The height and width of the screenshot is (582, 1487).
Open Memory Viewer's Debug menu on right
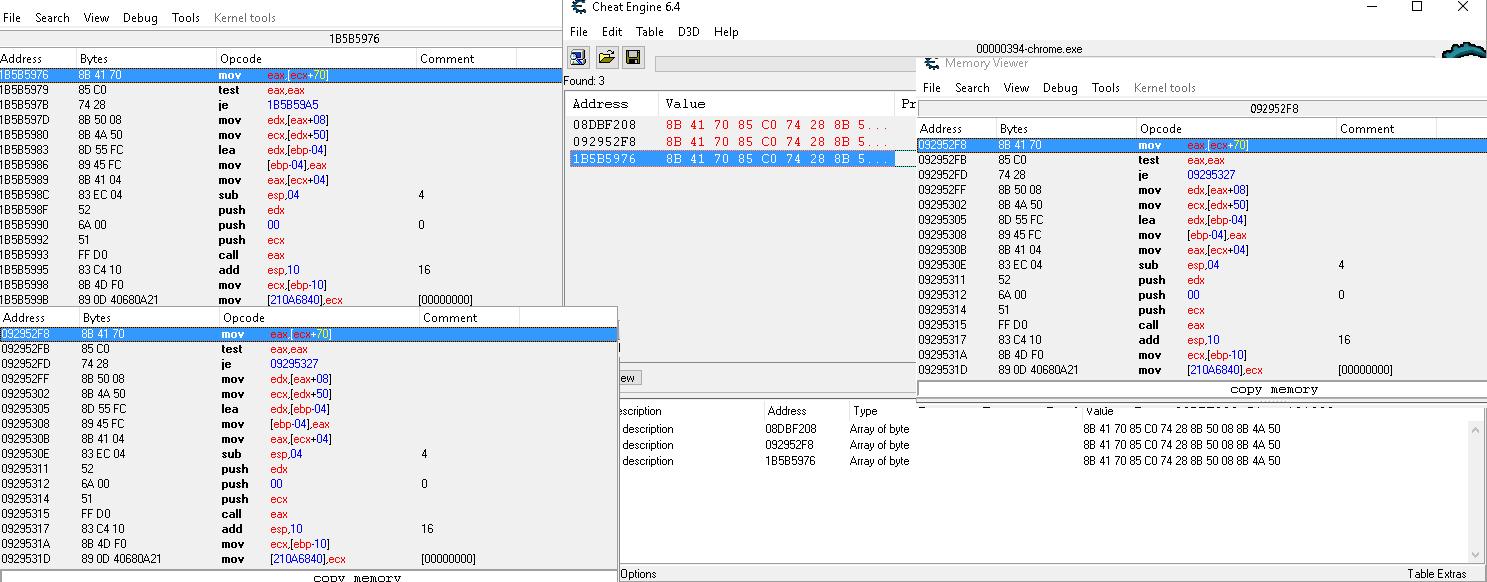click(x=1060, y=88)
